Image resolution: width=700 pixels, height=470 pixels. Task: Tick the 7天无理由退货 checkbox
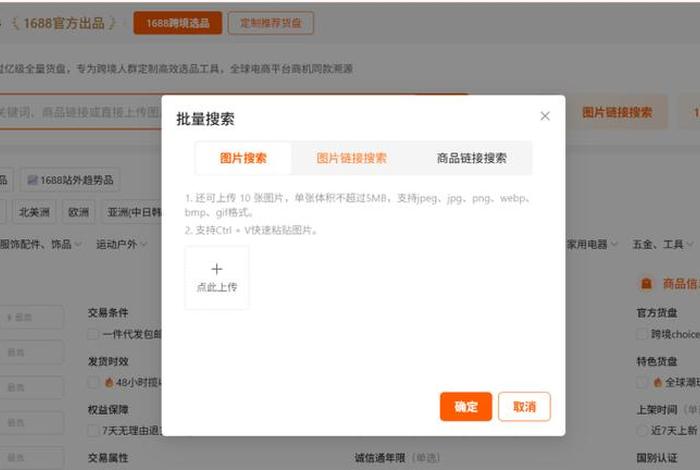93,431
